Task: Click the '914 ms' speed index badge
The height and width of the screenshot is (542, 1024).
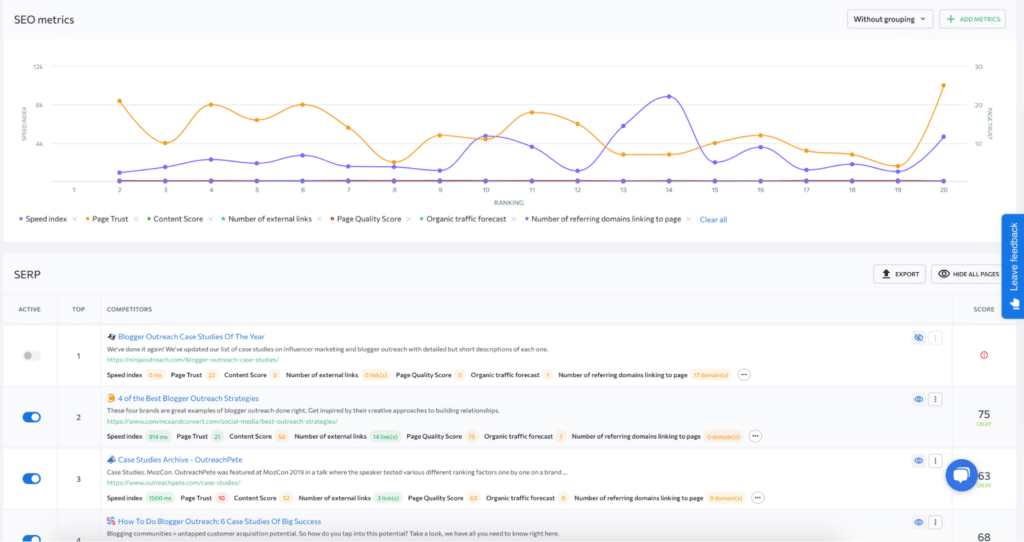Action: pyautogui.click(x=157, y=436)
